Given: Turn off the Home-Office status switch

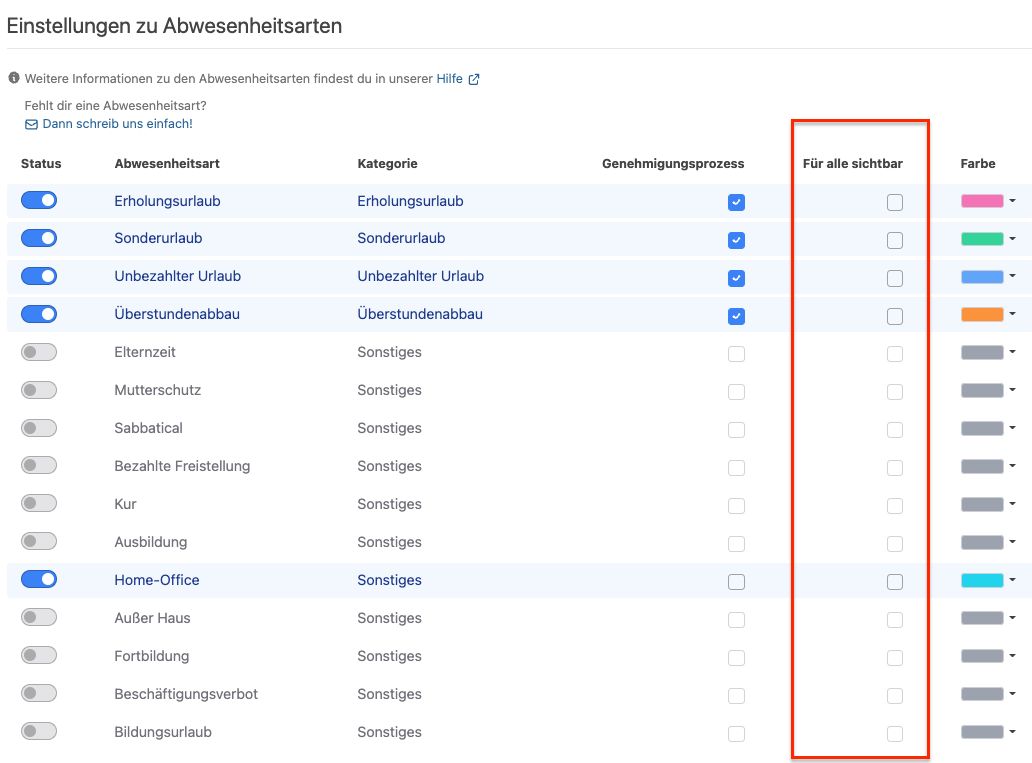Looking at the screenshot, I should click(38, 579).
